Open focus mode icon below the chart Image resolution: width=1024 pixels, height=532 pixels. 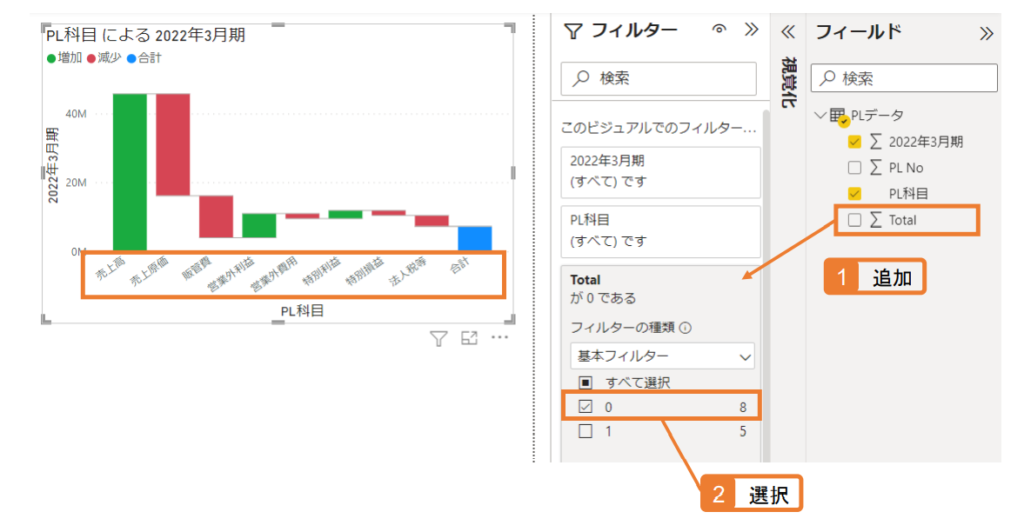(x=469, y=337)
